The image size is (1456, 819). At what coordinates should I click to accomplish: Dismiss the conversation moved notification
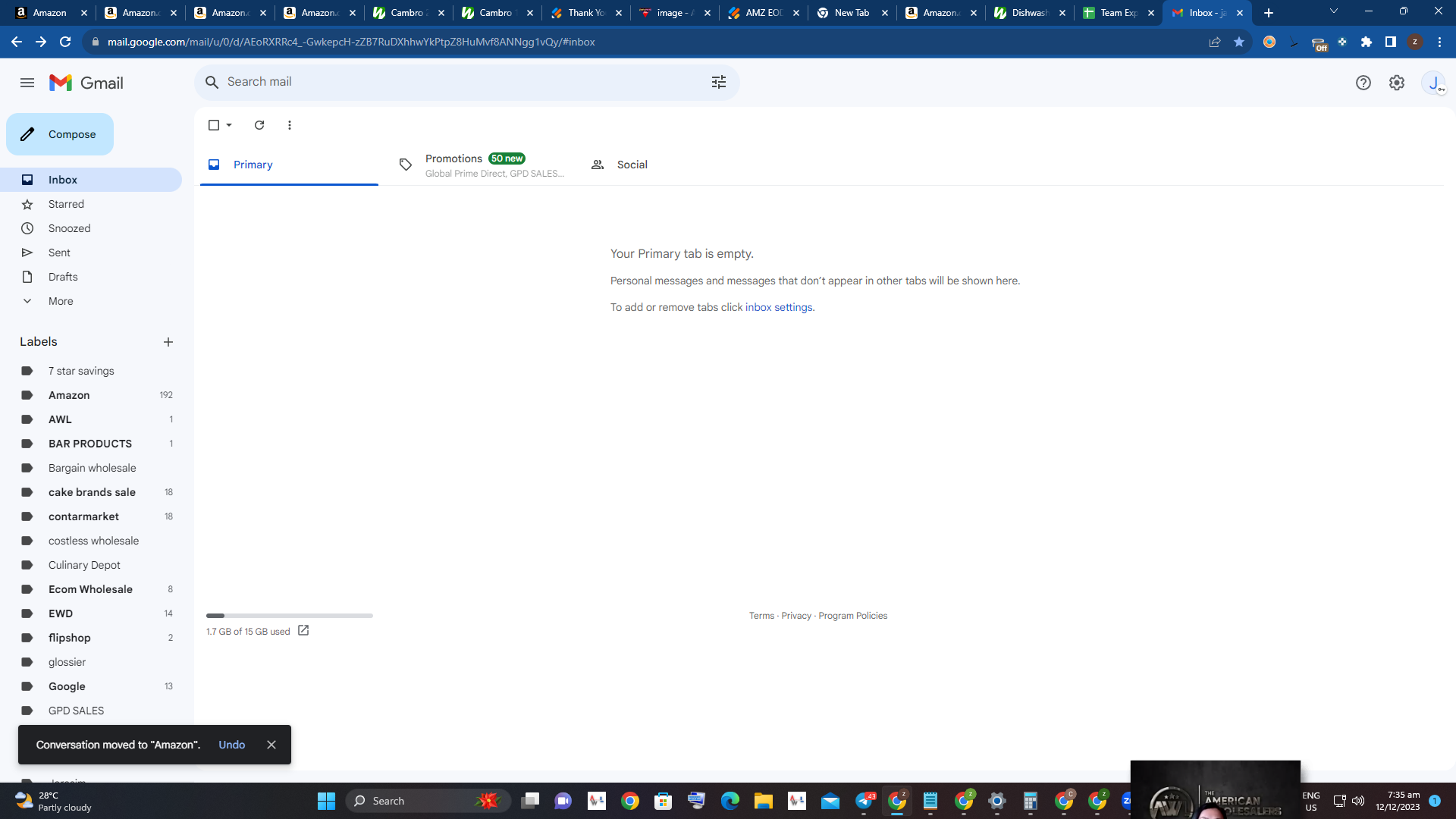click(271, 745)
